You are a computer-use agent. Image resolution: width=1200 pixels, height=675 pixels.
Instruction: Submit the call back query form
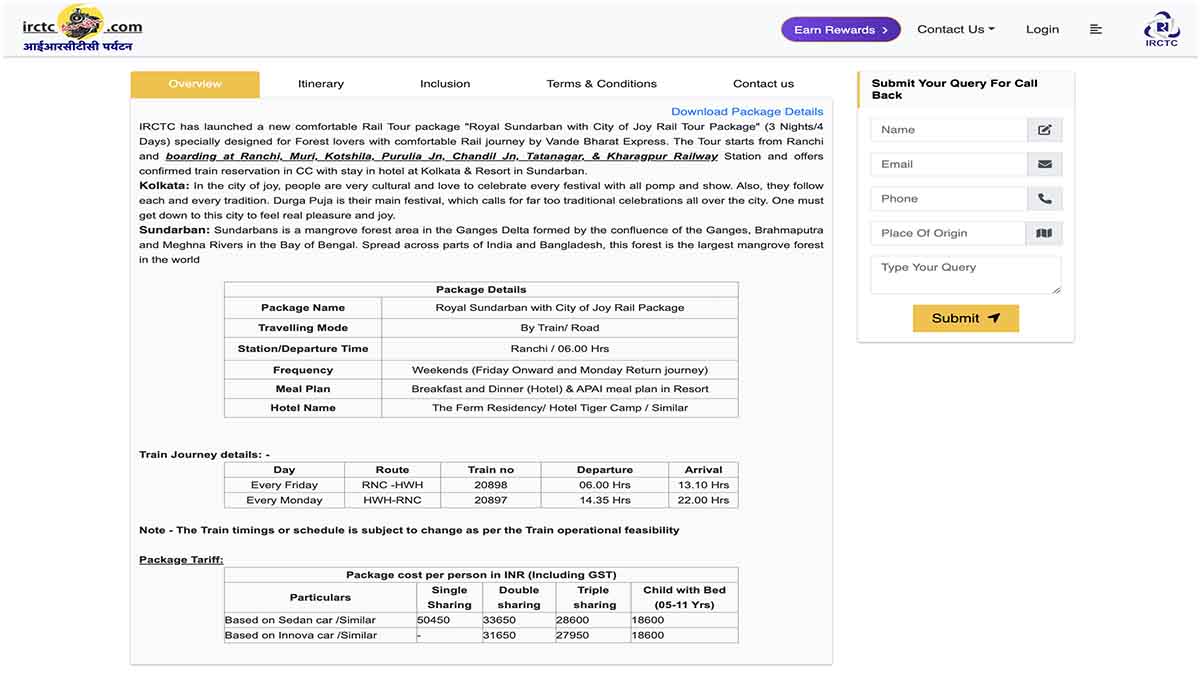(x=966, y=318)
